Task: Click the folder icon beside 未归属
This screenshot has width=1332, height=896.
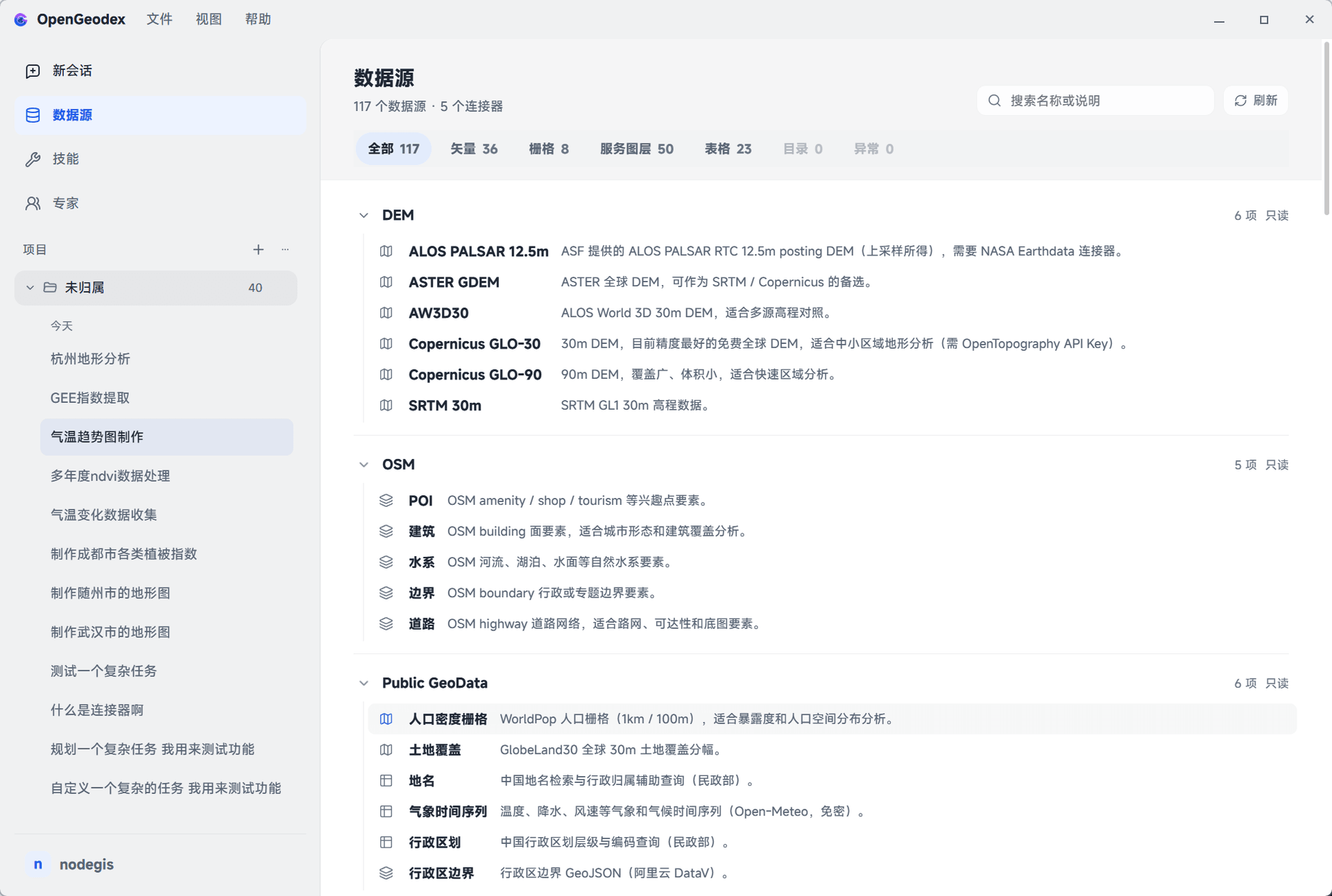Action: pos(50,287)
